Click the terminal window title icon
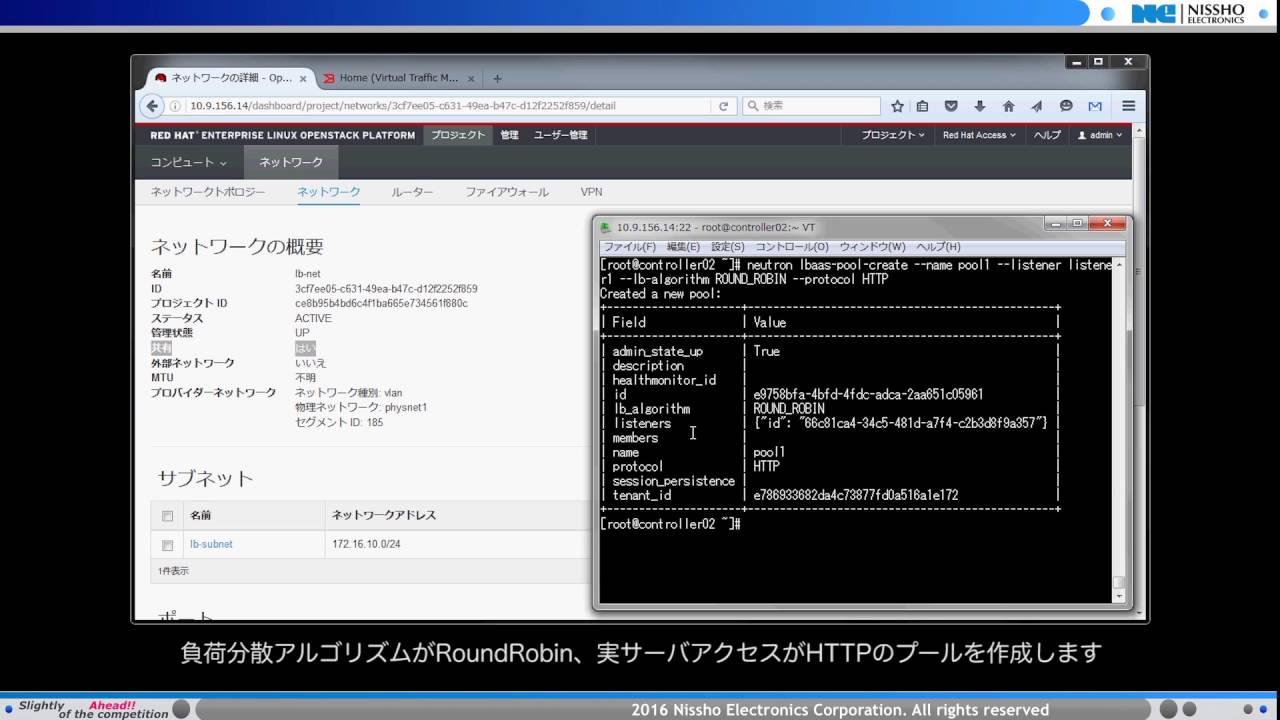The width and height of the screenshot is (1280, 720). pyautogui.click(x=606, y=227)
